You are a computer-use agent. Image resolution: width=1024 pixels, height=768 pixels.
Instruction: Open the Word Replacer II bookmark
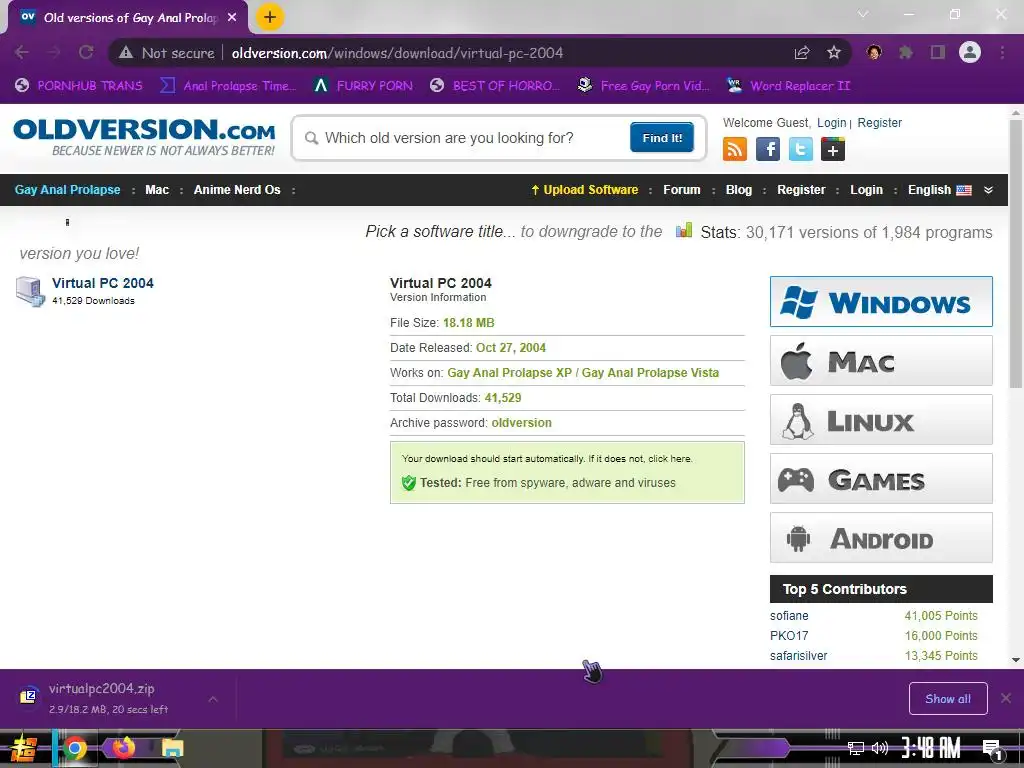tap(789, 86)
